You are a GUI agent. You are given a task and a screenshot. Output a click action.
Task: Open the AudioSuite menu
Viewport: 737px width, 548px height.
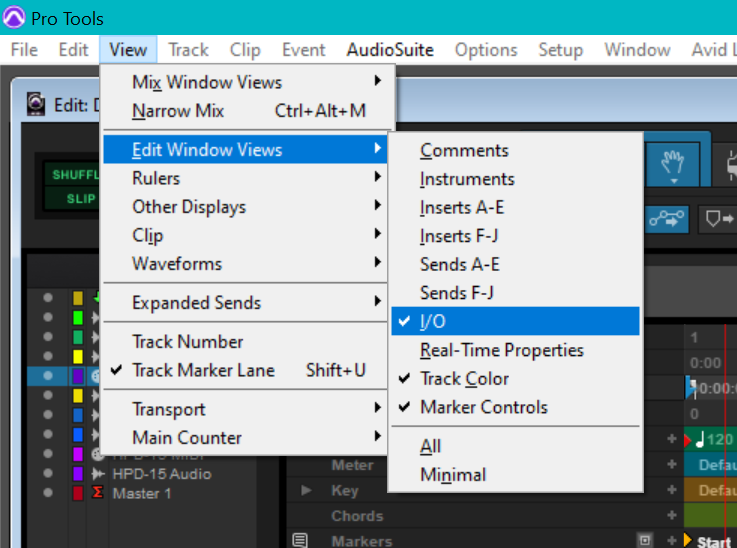coord(390,50)
